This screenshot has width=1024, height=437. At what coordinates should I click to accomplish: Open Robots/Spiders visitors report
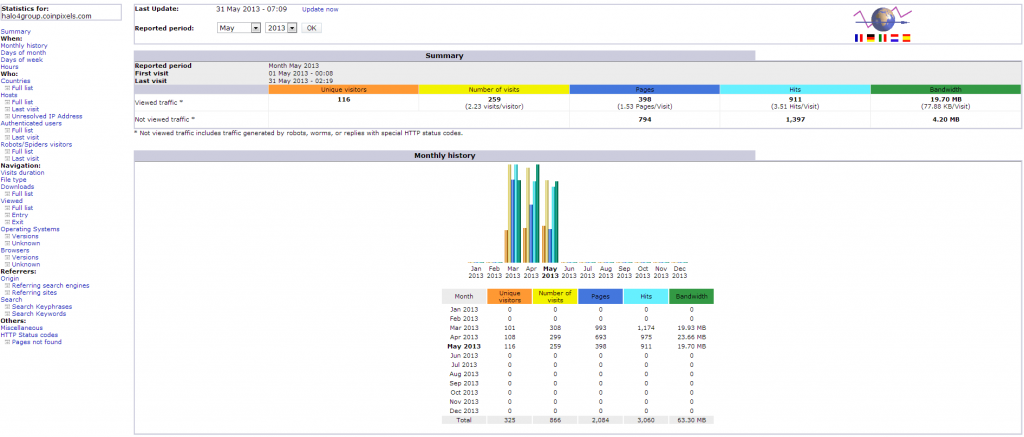click(37, 144)
